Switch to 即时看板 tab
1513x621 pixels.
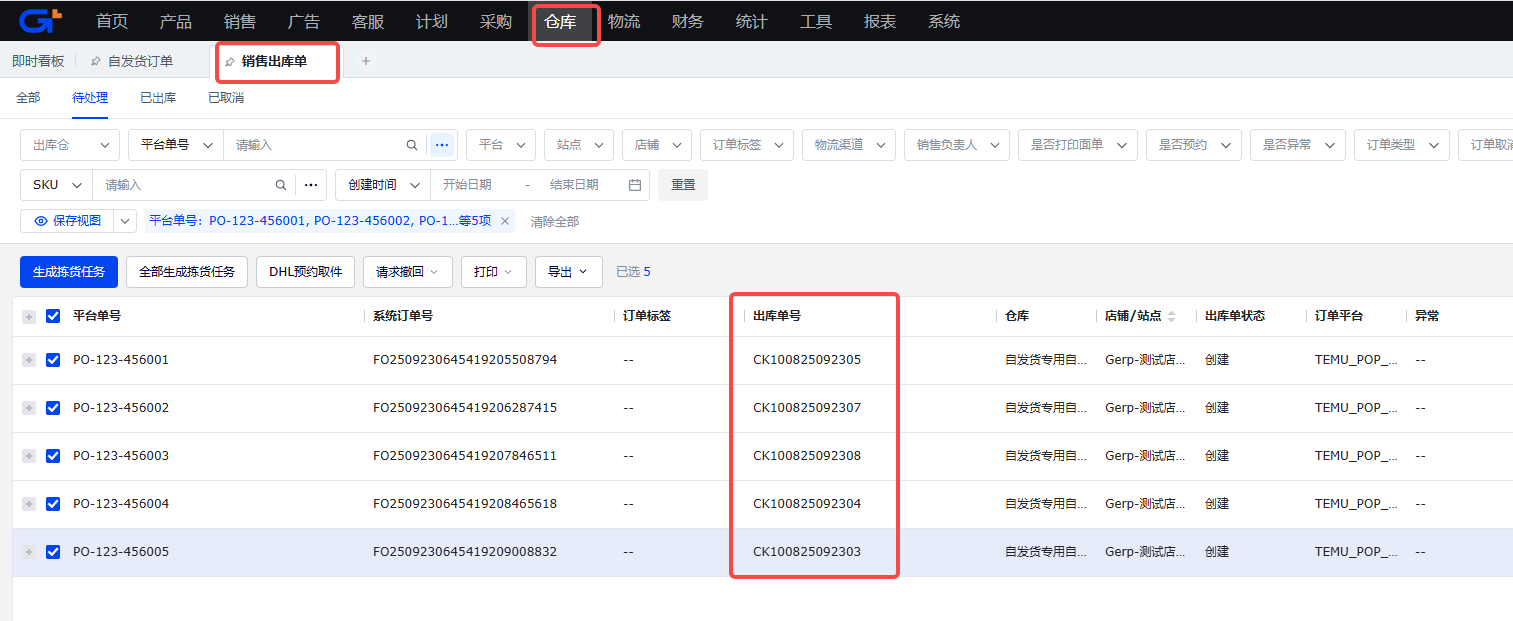click(38, 61)
